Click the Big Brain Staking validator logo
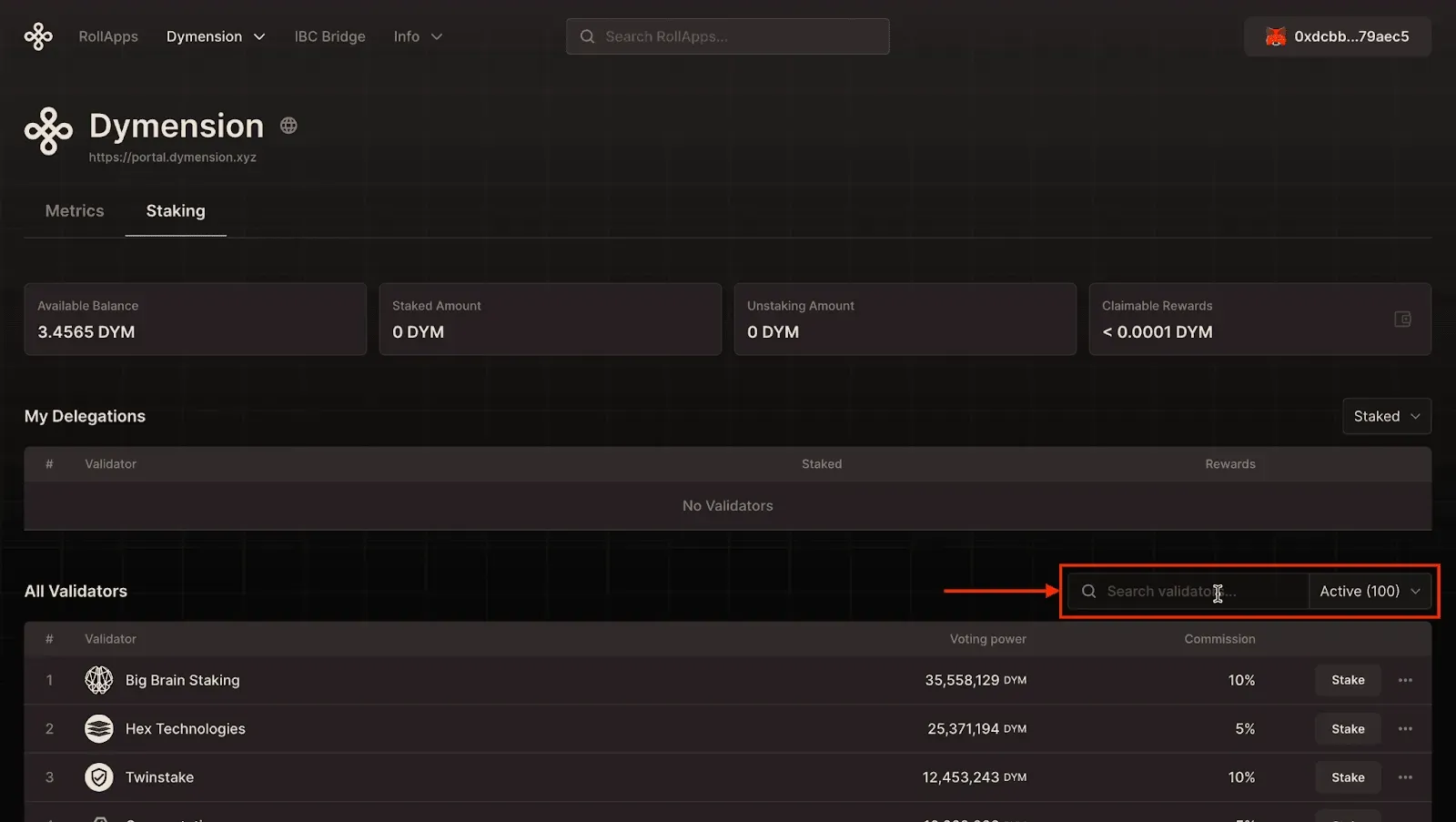The image size is (1456, 822). pyautogui.click(x=98, y=680)
